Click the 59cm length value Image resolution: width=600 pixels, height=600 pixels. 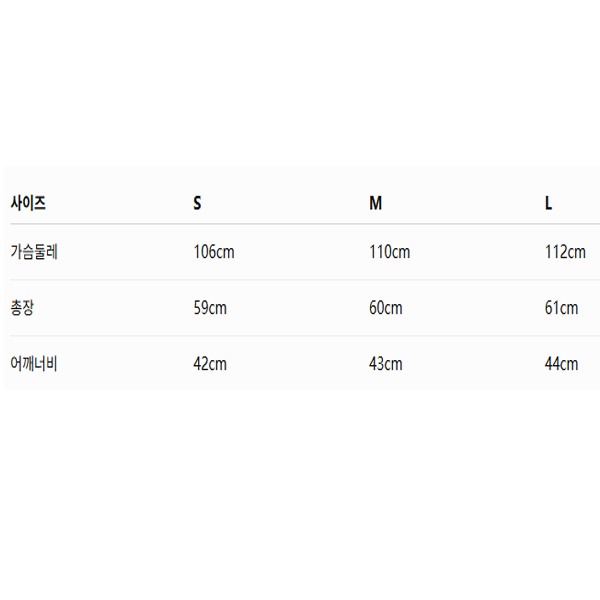click(210, 308)
